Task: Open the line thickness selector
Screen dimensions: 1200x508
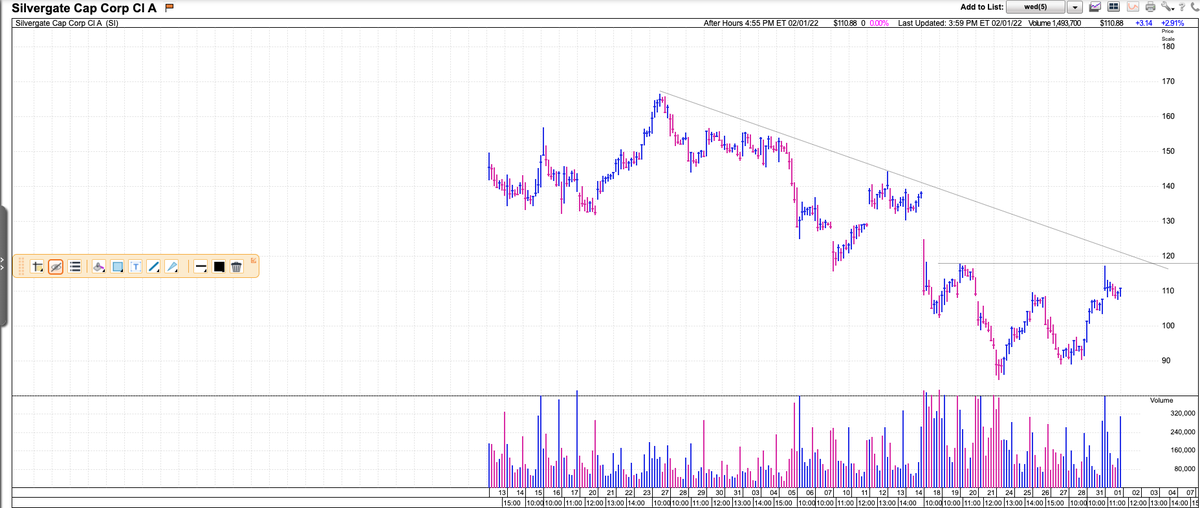Action: pos(200,267)
